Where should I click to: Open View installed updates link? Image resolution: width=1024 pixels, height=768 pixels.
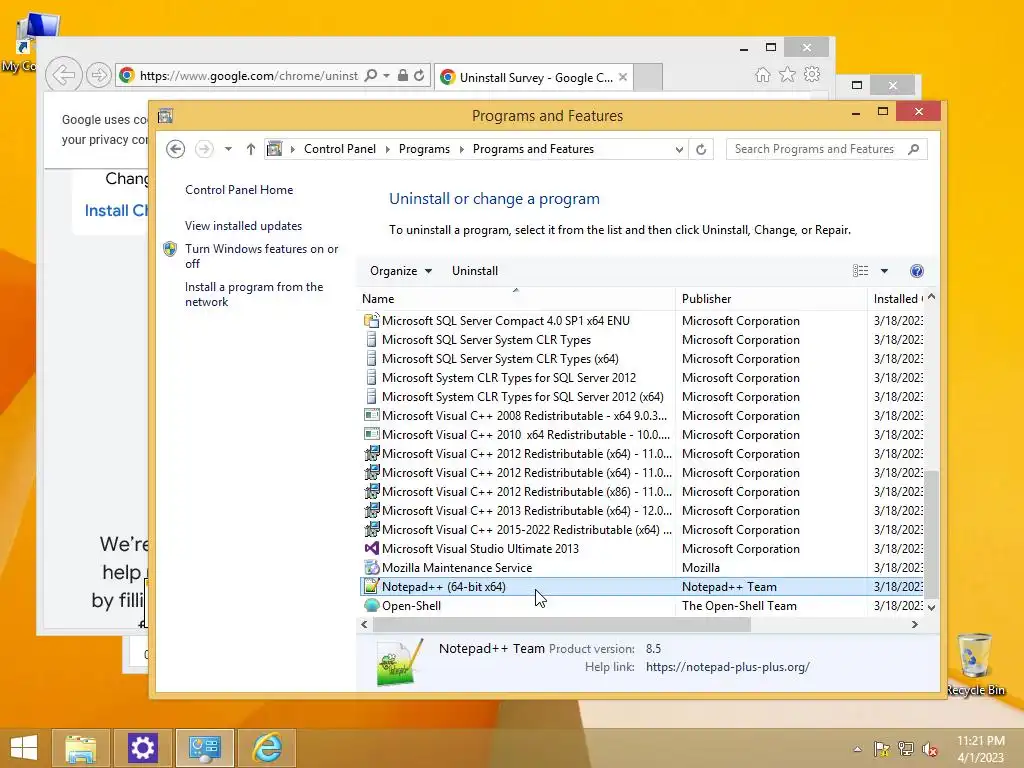click(x=244, y=226)
